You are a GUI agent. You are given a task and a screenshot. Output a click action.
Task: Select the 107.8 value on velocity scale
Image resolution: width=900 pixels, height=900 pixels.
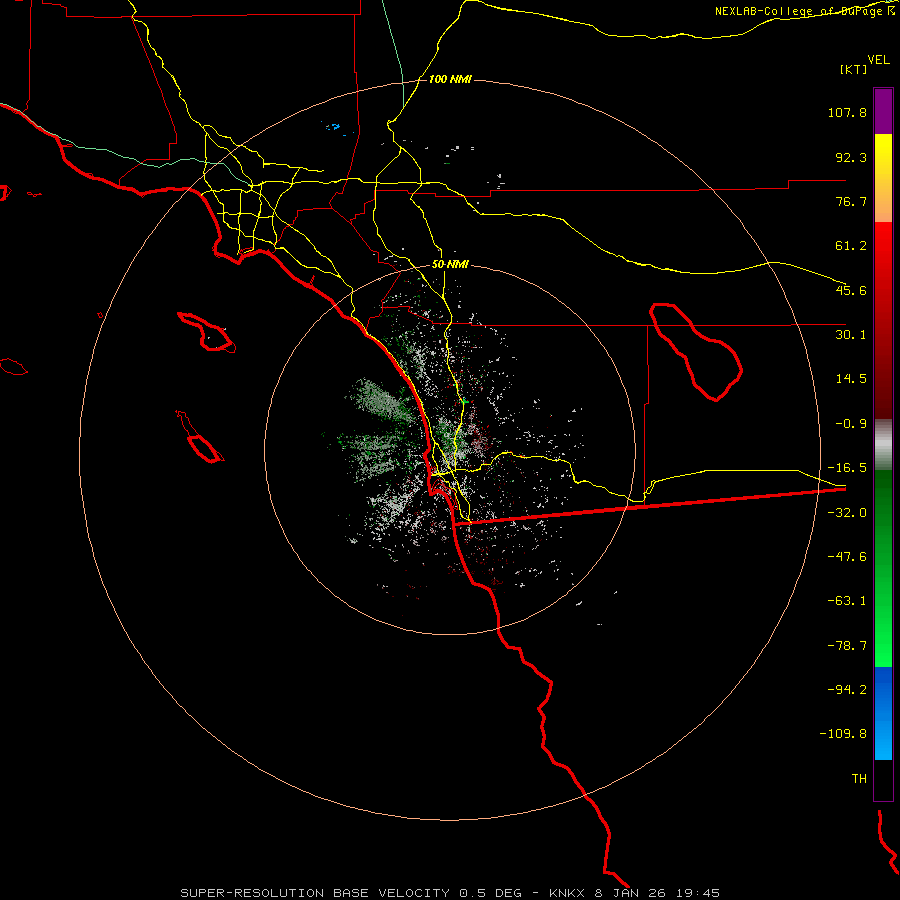point(847,112)
